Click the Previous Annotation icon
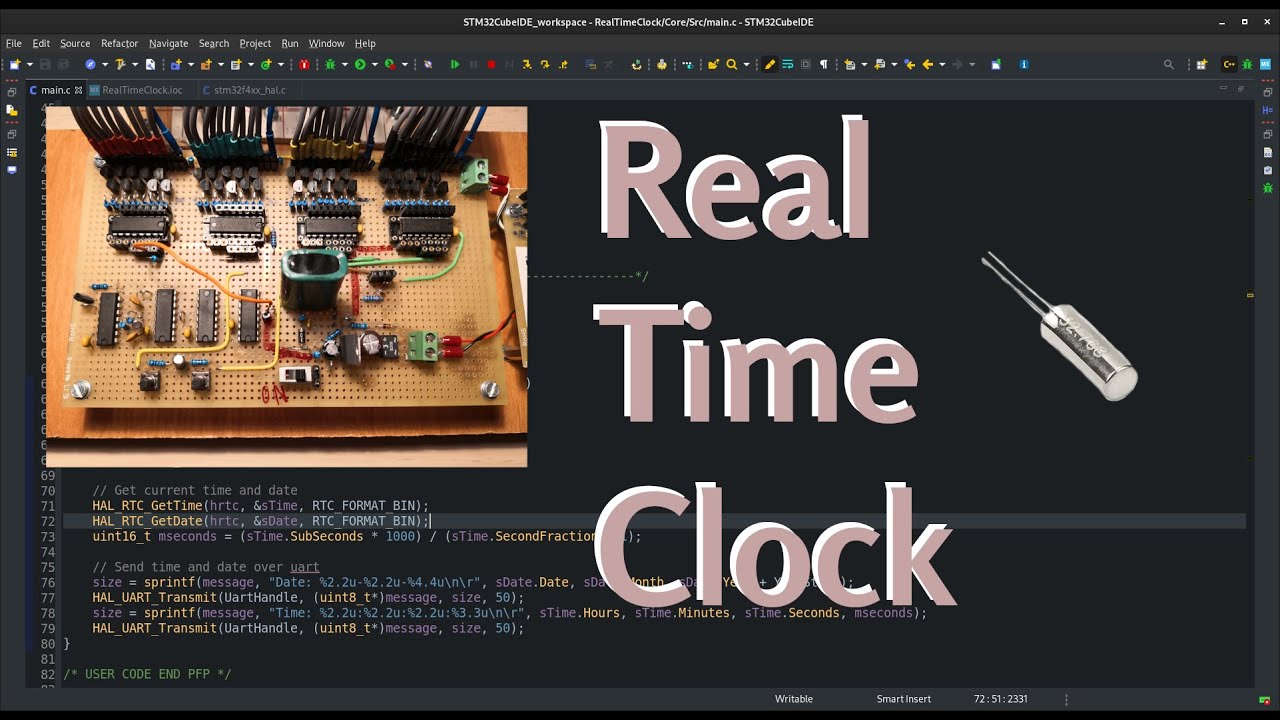This screenshot has width=1280, height=720. [x=880, y=64]
